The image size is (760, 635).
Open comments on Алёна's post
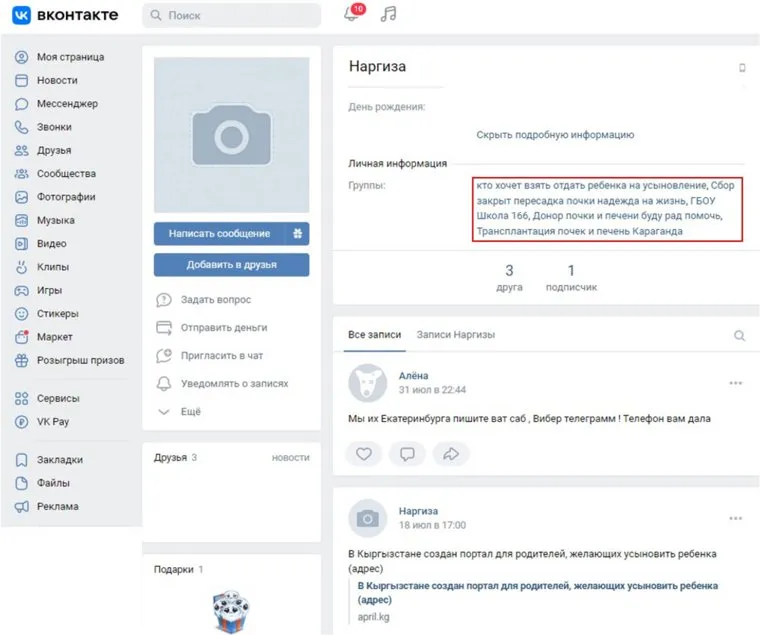coord(407,453)
